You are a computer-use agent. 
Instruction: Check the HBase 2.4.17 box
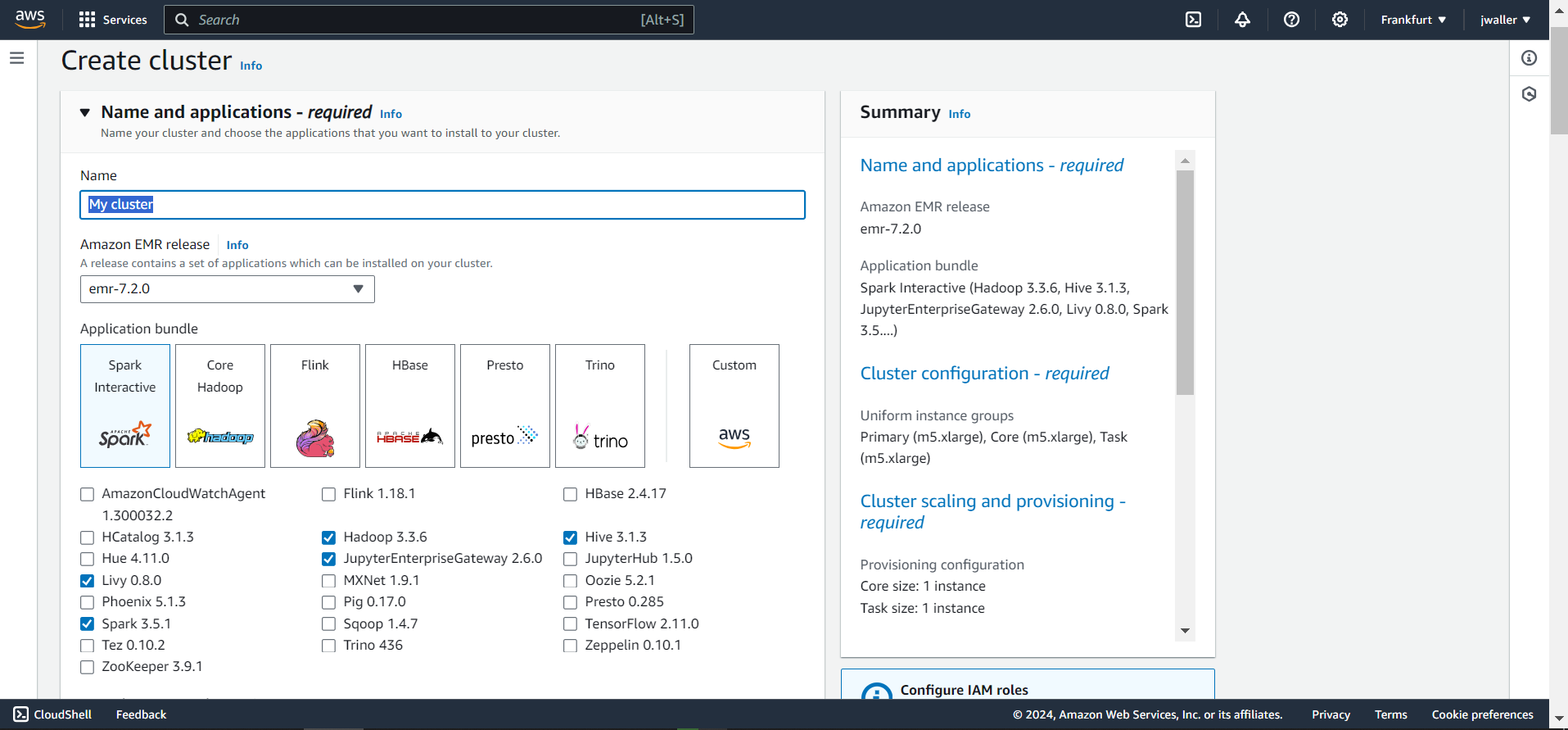pos(570,494)
